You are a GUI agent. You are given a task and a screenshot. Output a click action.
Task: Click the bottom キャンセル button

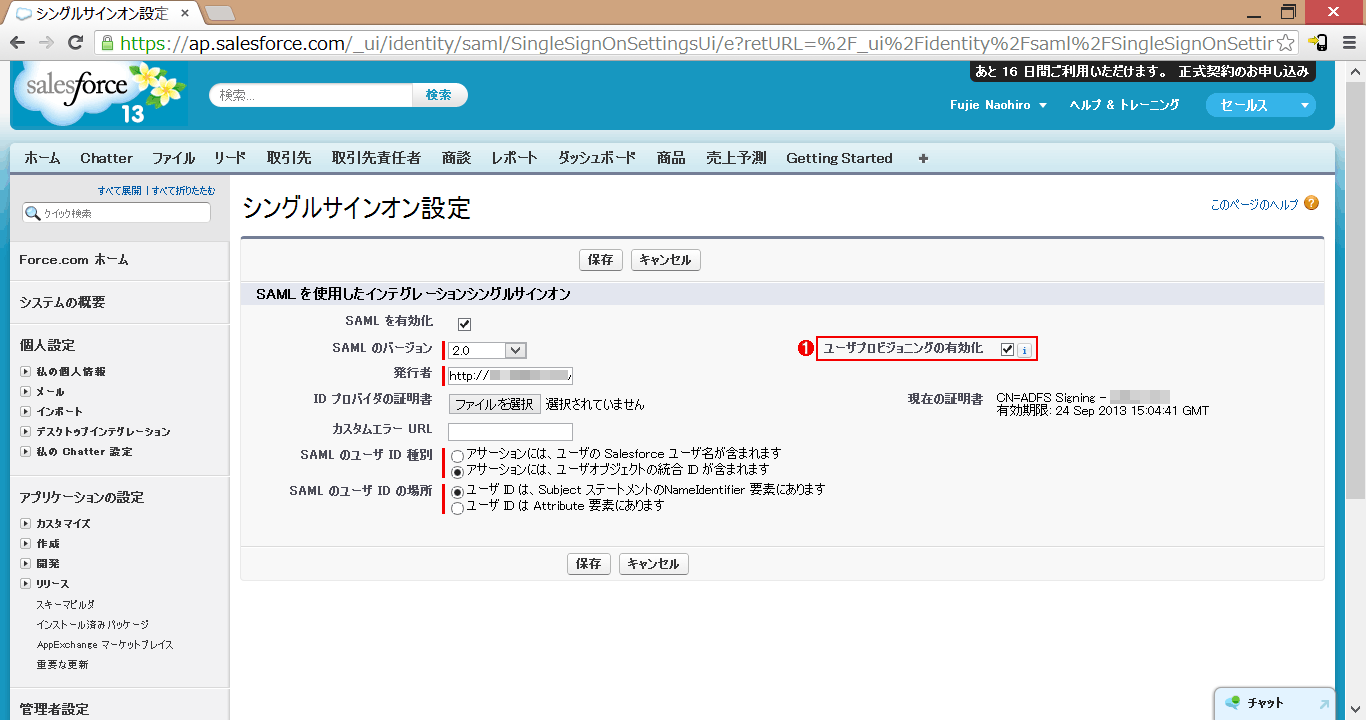tap(653, 564)
